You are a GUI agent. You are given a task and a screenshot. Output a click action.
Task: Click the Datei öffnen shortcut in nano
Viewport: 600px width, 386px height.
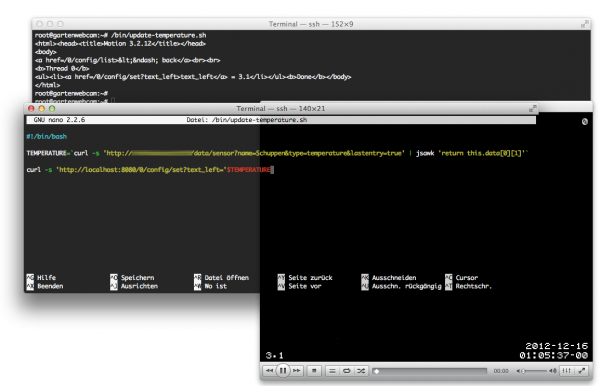tap(222, 278)
